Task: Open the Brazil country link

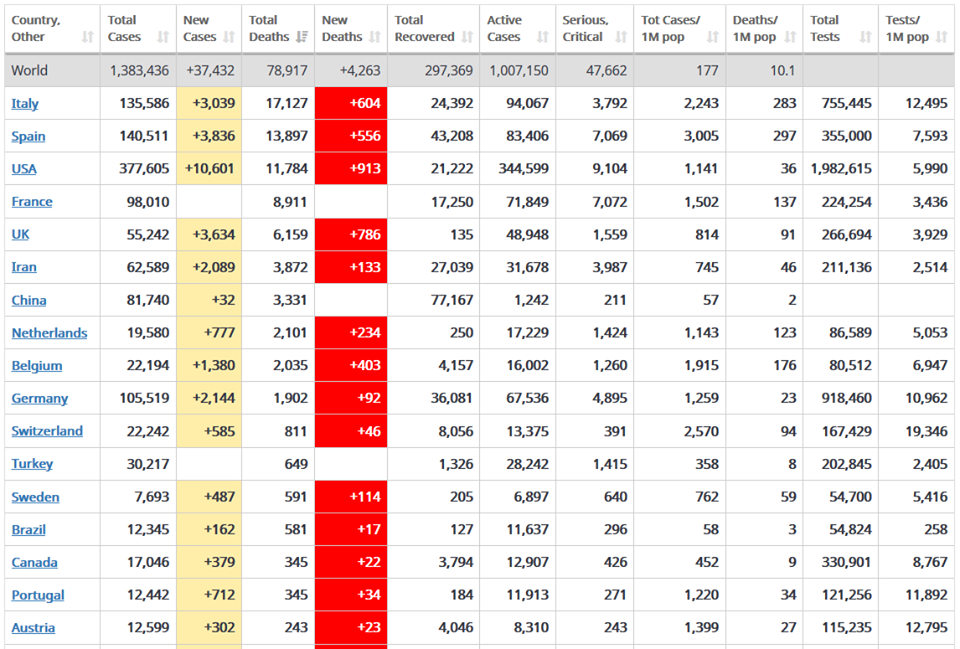Action: pyautogui.click(x=29, y=530)
